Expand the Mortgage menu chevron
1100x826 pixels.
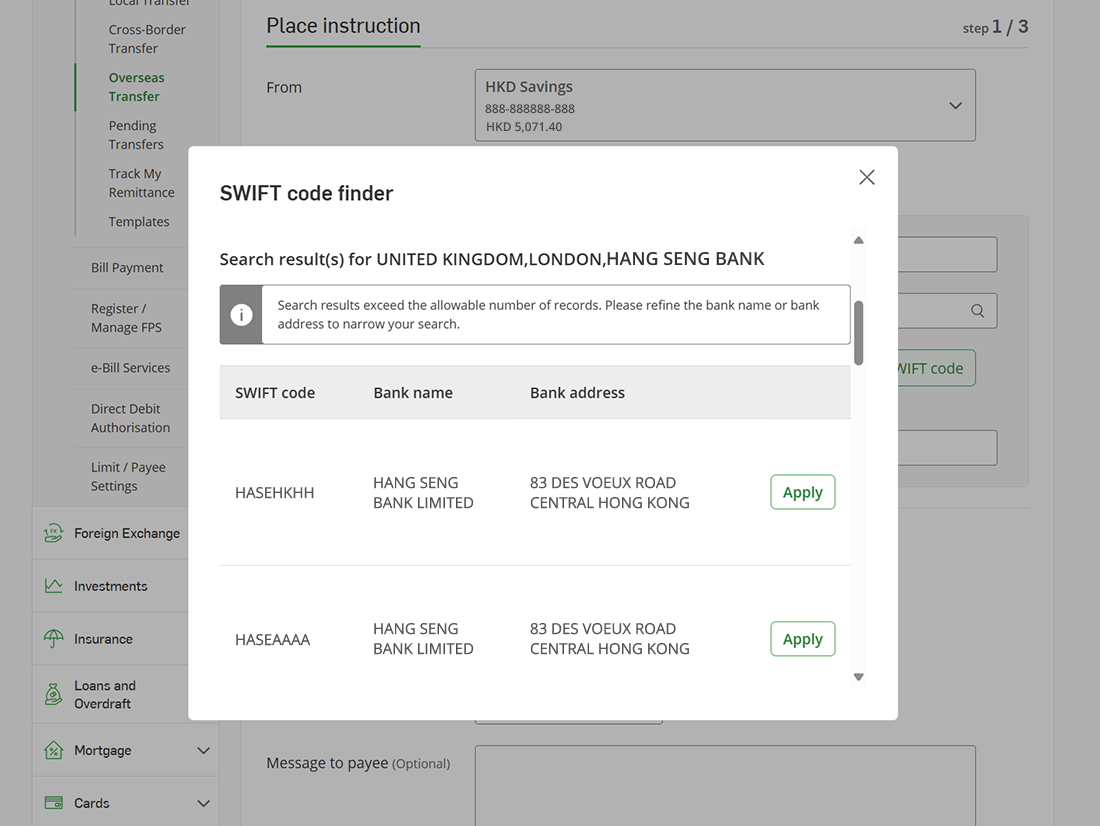204,750
